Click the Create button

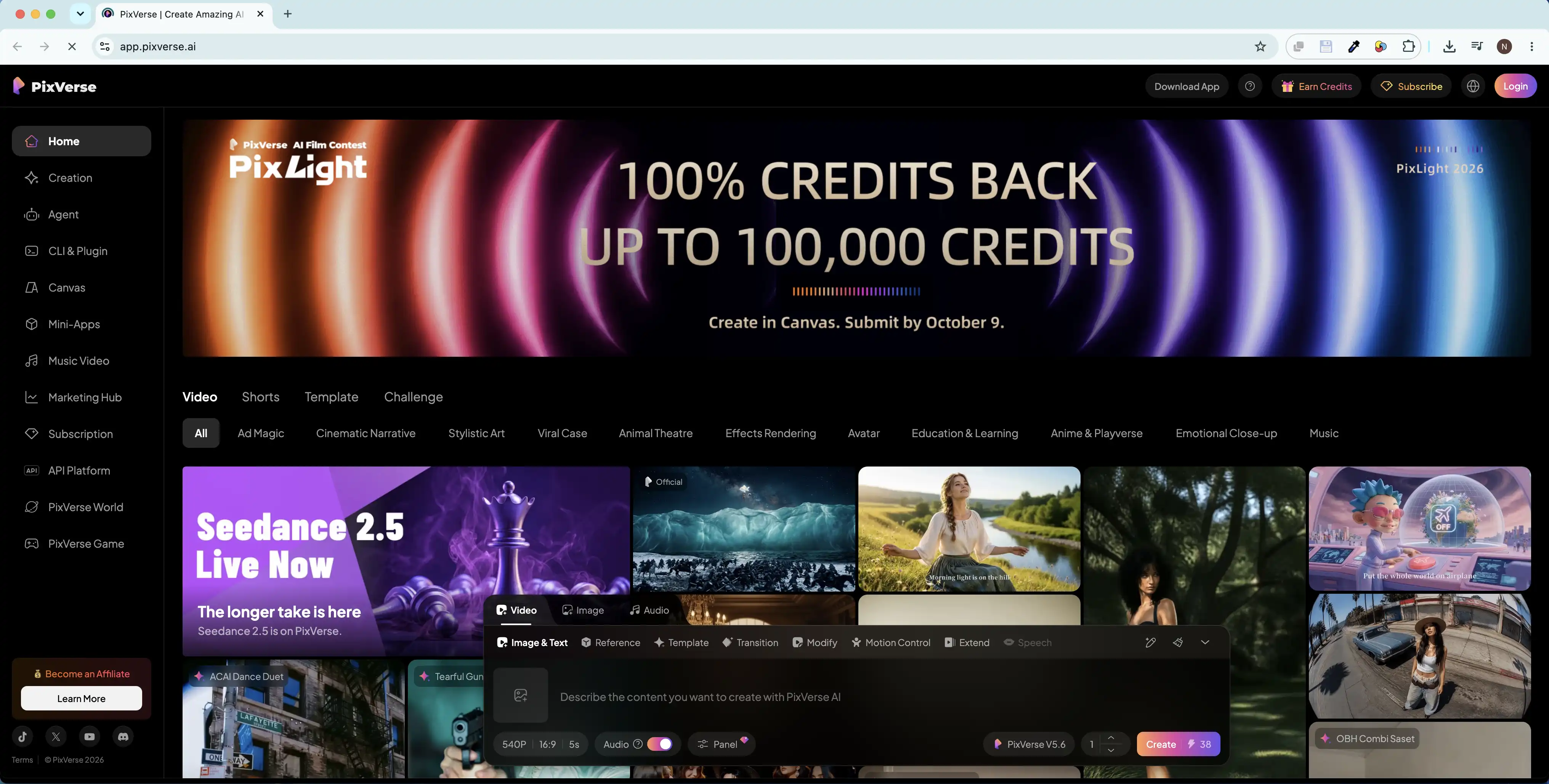pos(1178,744)
